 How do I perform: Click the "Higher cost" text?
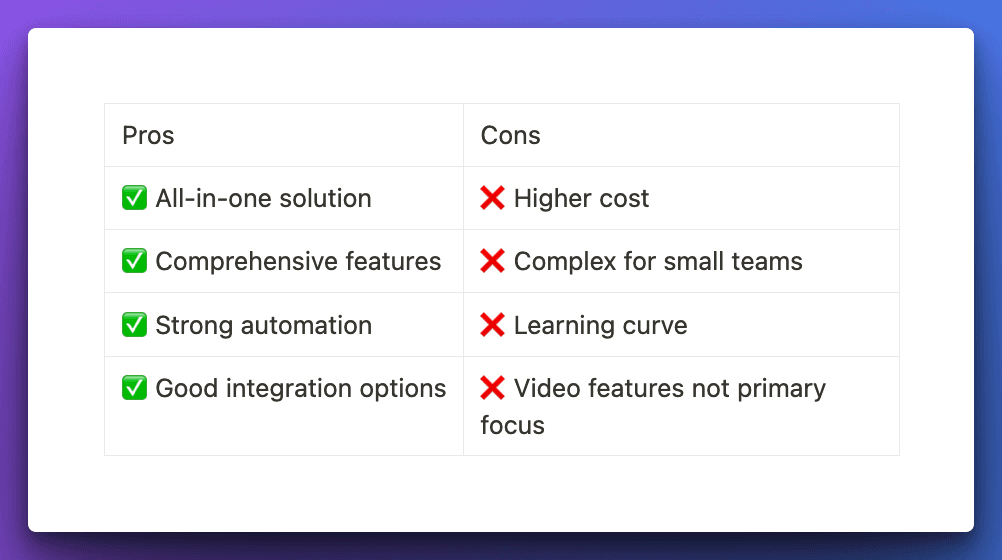click(x=581, y=199)
